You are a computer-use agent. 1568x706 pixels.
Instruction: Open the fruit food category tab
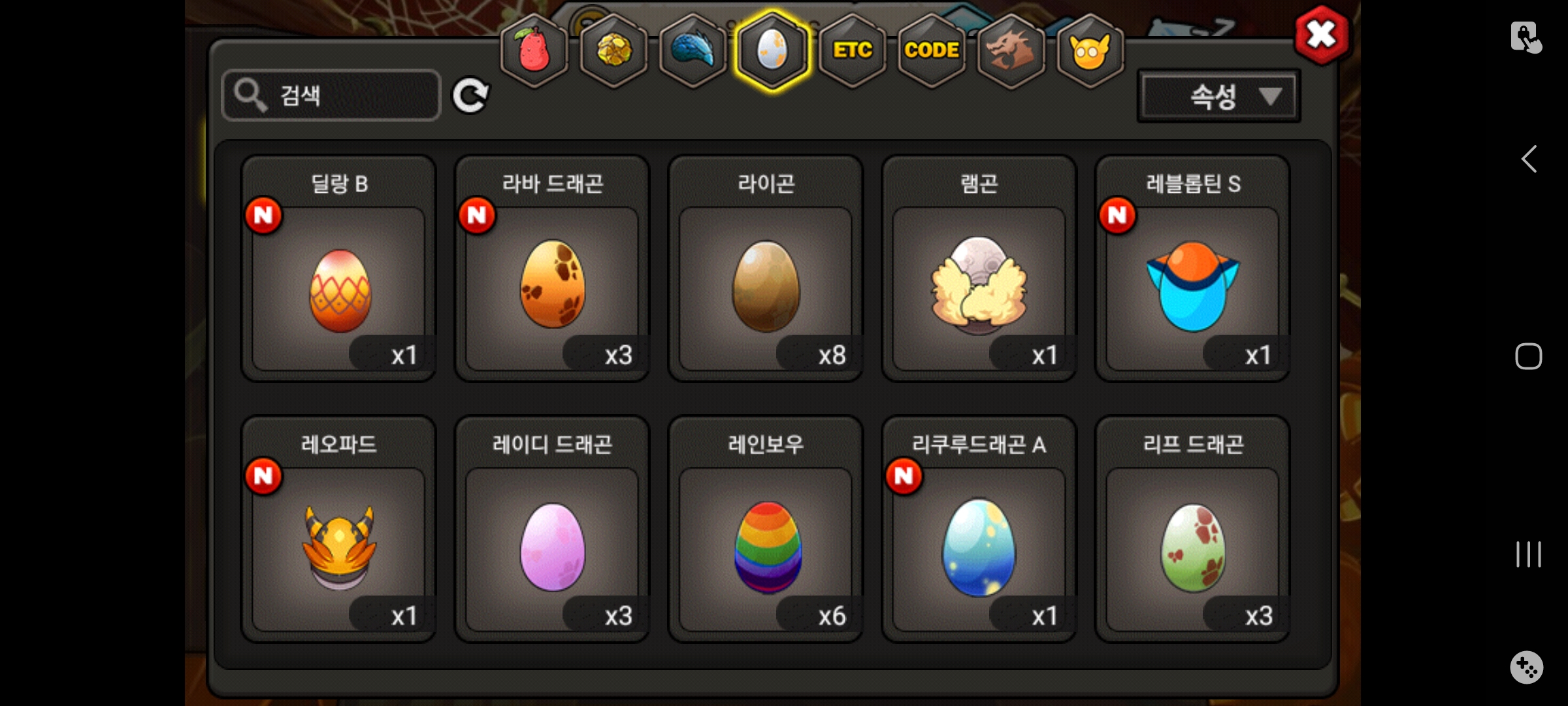pos(534,51)
